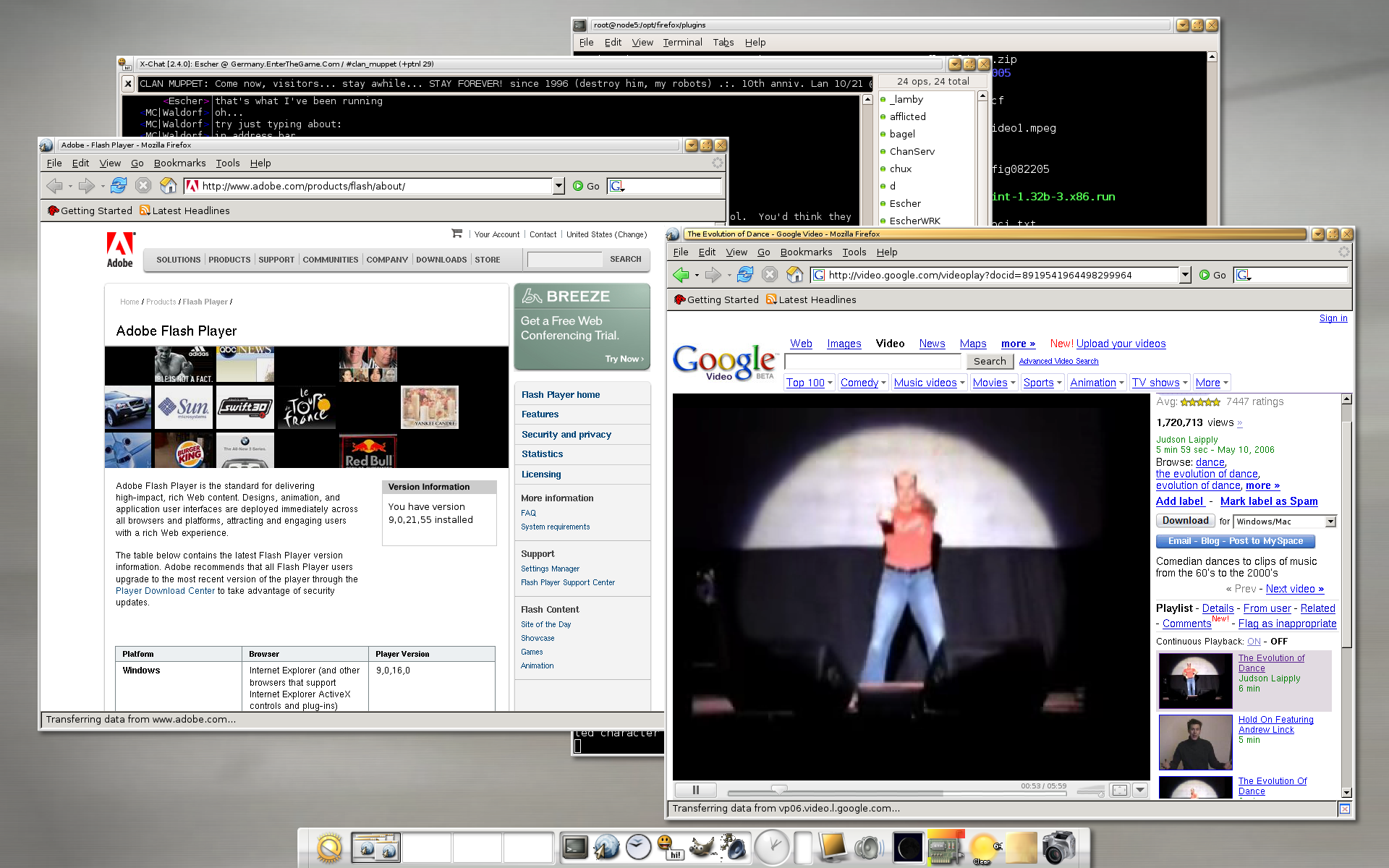Launch GIMP icon in the dock
This screenshot has height=868, width=1389.
pyautogui.click(x=702, y=847)
